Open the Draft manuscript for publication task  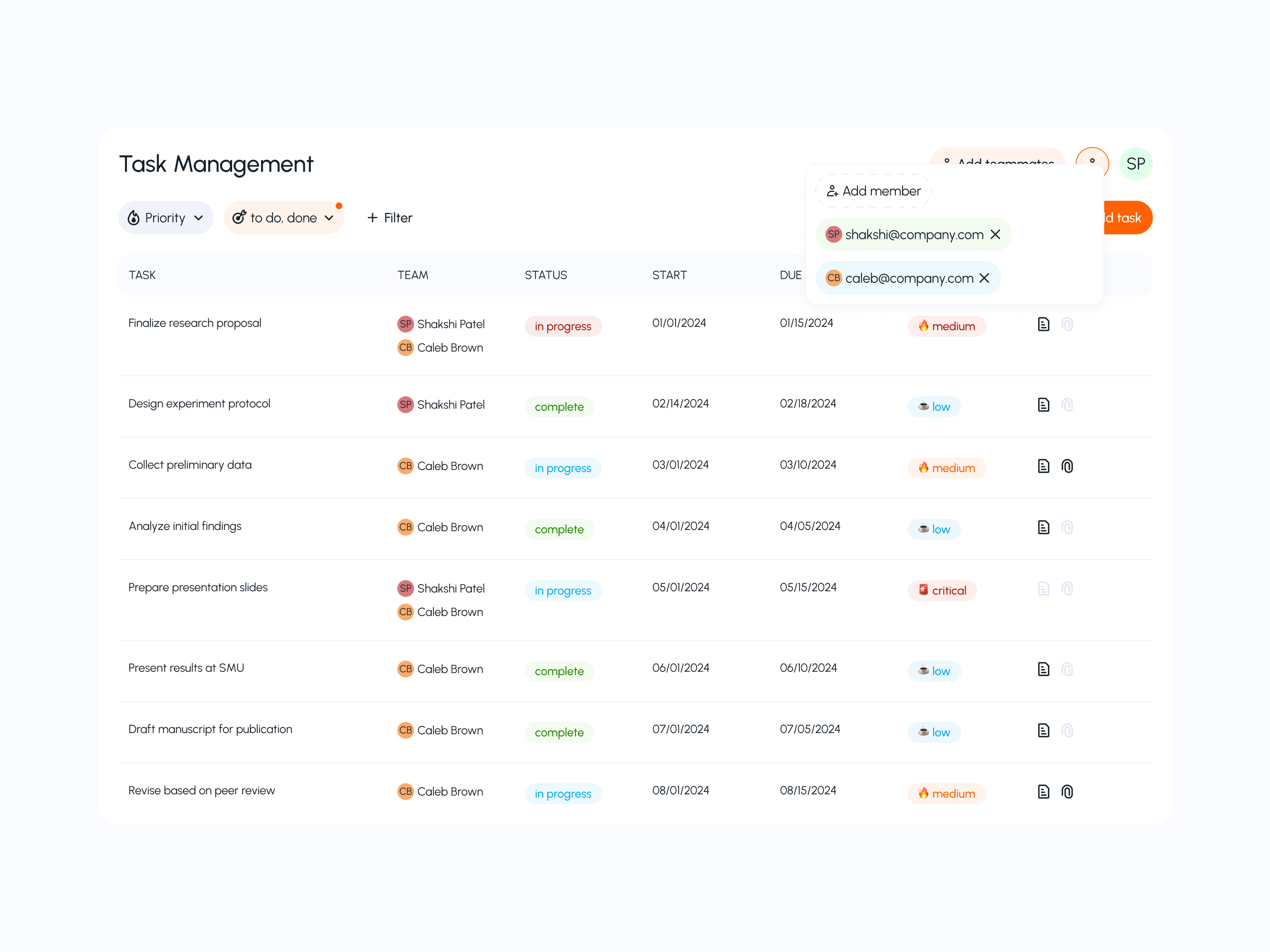(210, 729)
